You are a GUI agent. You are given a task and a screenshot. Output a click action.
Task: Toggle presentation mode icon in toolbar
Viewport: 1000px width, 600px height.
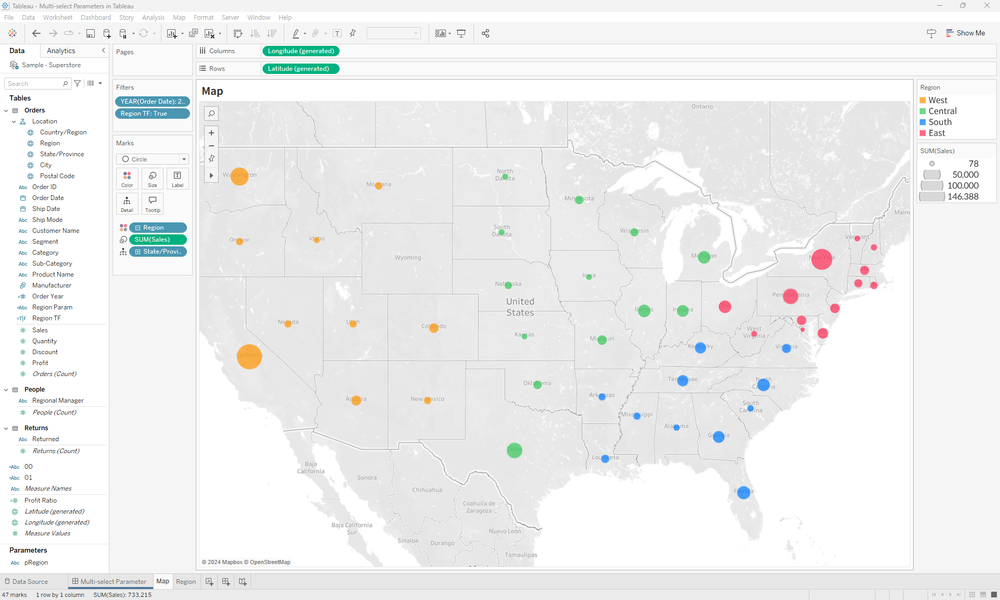pyautogui.click(x=461, y=33)
